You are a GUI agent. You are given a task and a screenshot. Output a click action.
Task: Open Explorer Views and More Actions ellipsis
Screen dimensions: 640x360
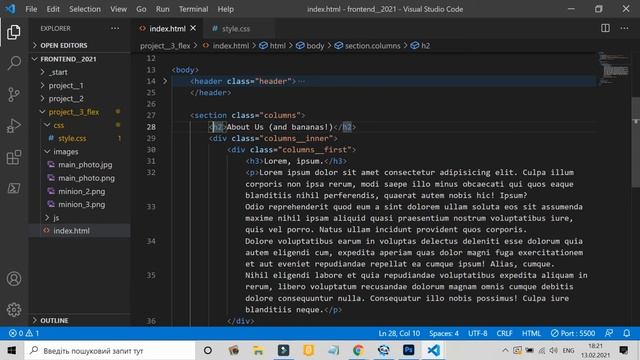[115, 28]
